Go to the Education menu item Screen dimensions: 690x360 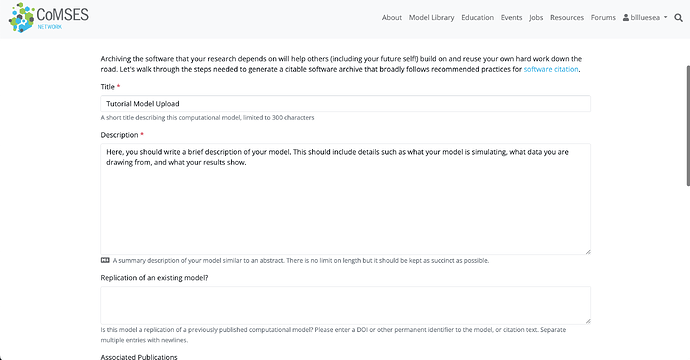pyautogui.click(x=477, y=18)
